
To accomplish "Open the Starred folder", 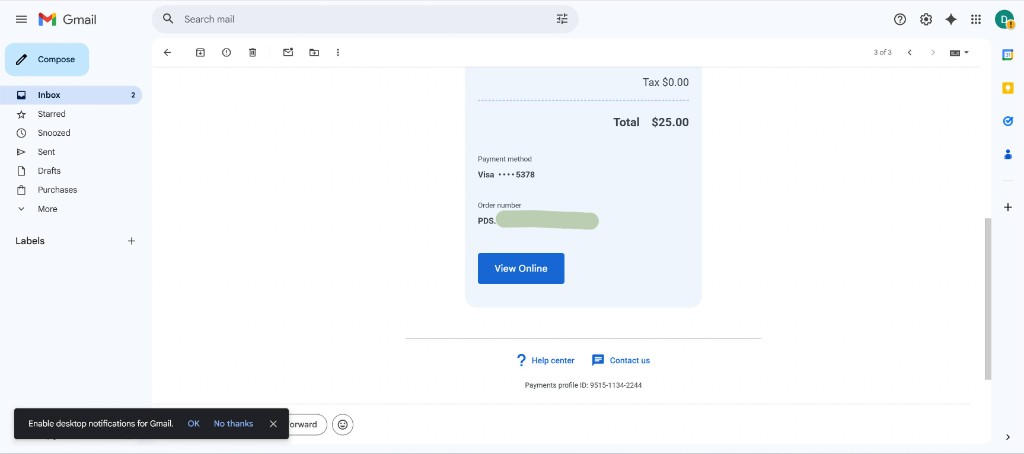I will (x=51, y=114).
